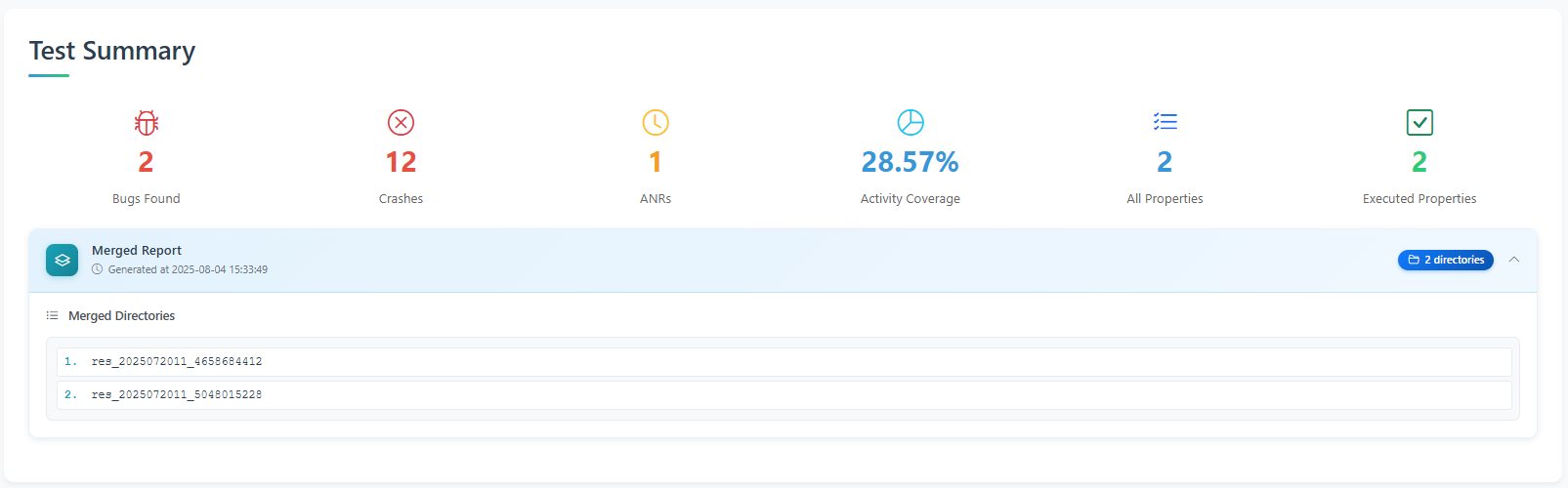This screenshot has height=488, width=1568.
Task: Click the small clock icon beside generated timestamp
Action: pos(97,270)
